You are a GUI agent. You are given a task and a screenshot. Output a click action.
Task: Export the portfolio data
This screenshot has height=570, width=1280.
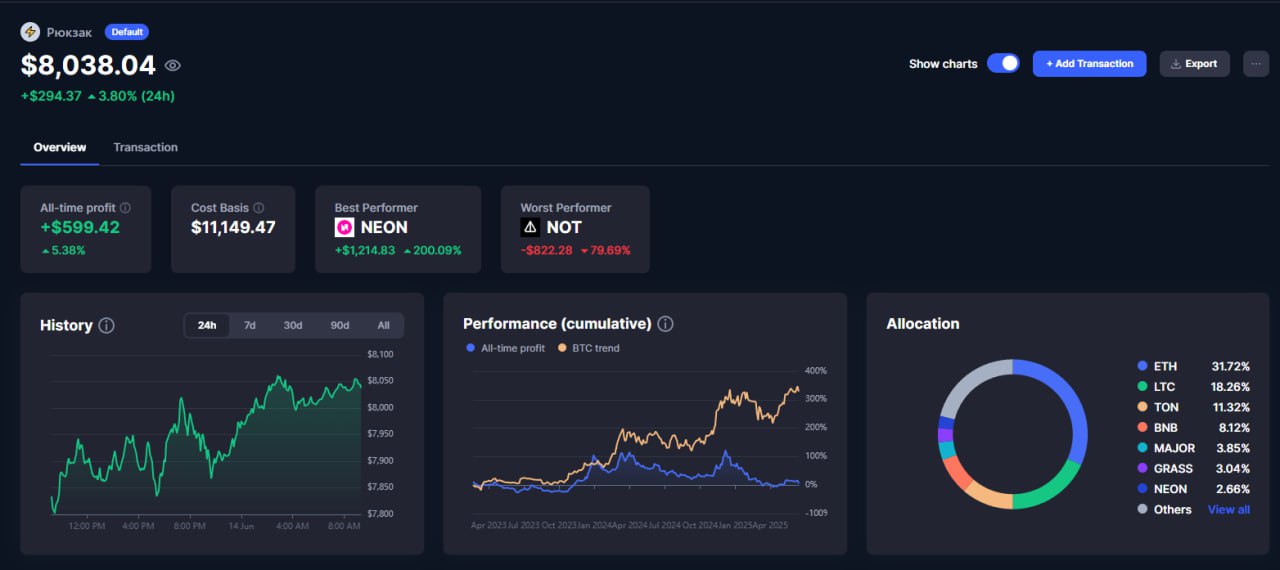point(1194,63)
